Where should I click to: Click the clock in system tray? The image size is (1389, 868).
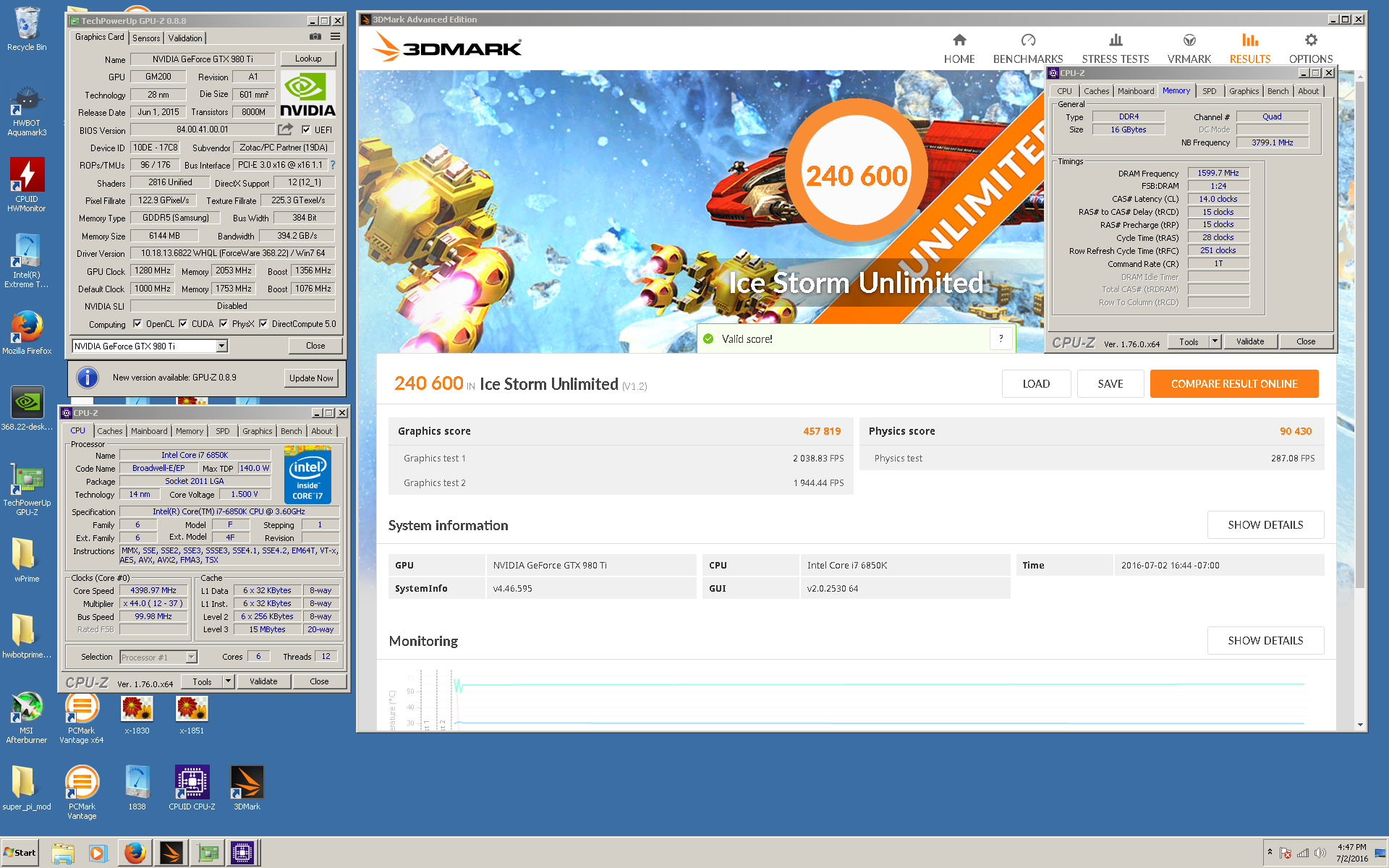(1351, 853)
